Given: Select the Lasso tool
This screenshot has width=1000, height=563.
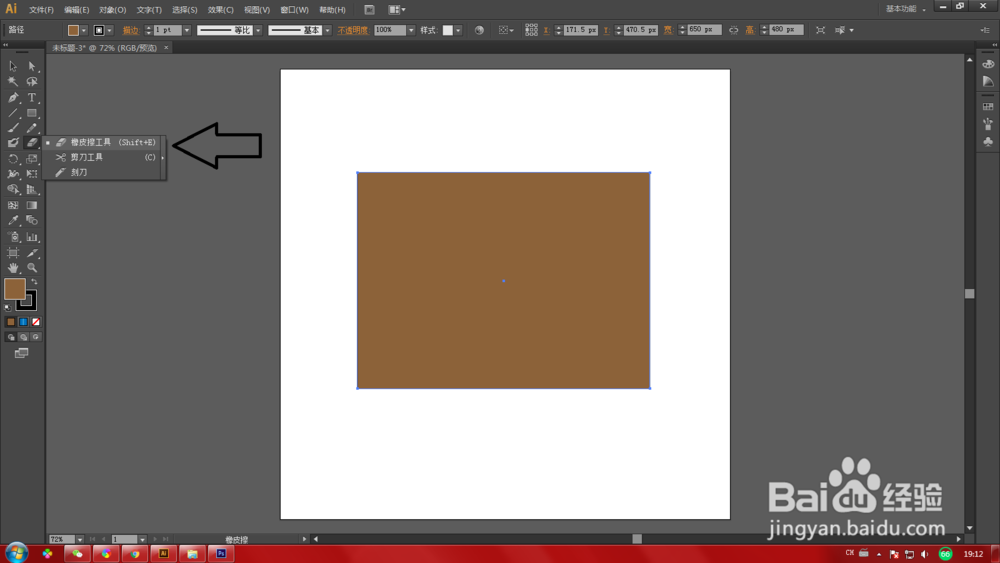Looking at the screenshot, I should click(32, 82).
